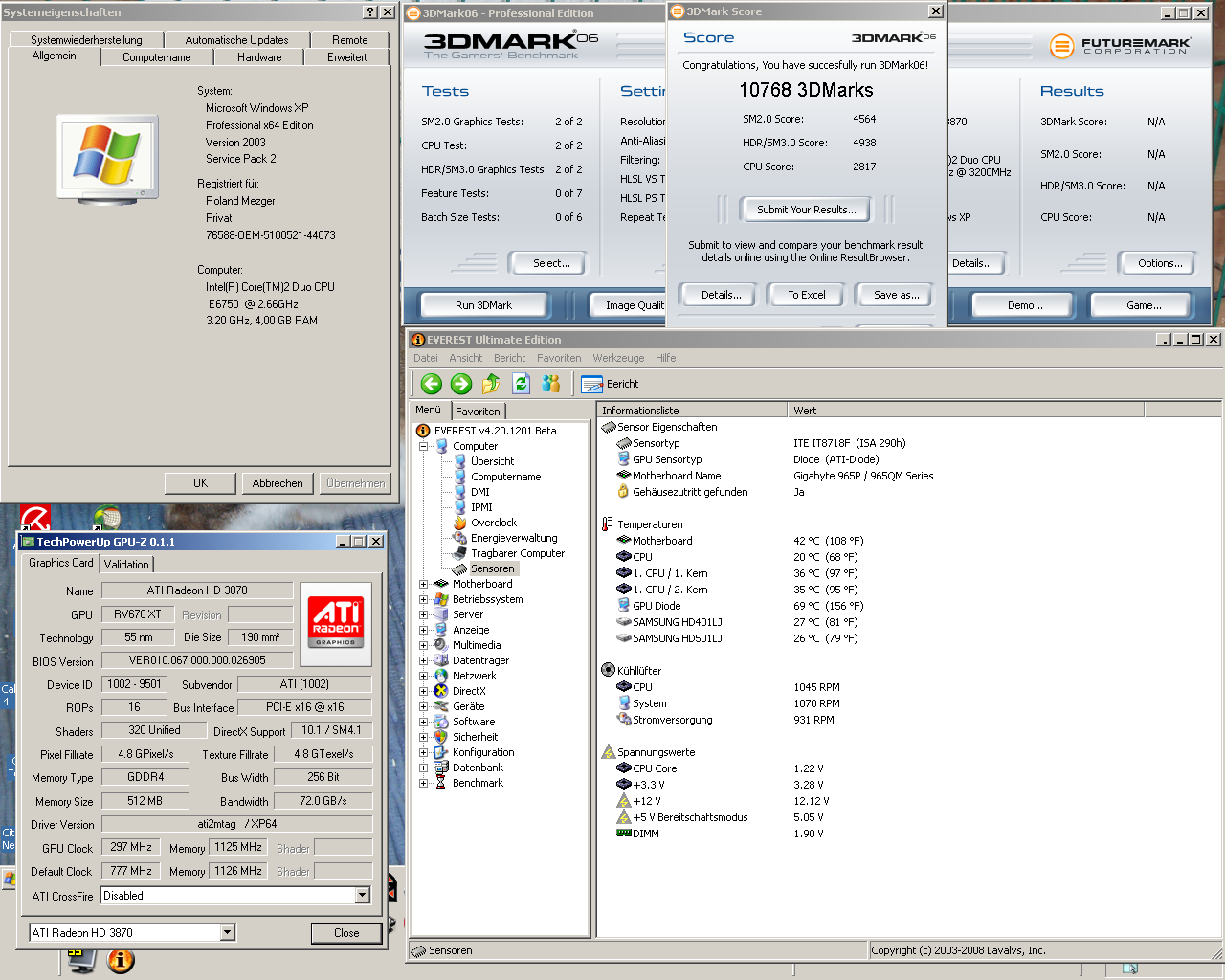Click the Benchmark hourglass icon

click(441, 783)
